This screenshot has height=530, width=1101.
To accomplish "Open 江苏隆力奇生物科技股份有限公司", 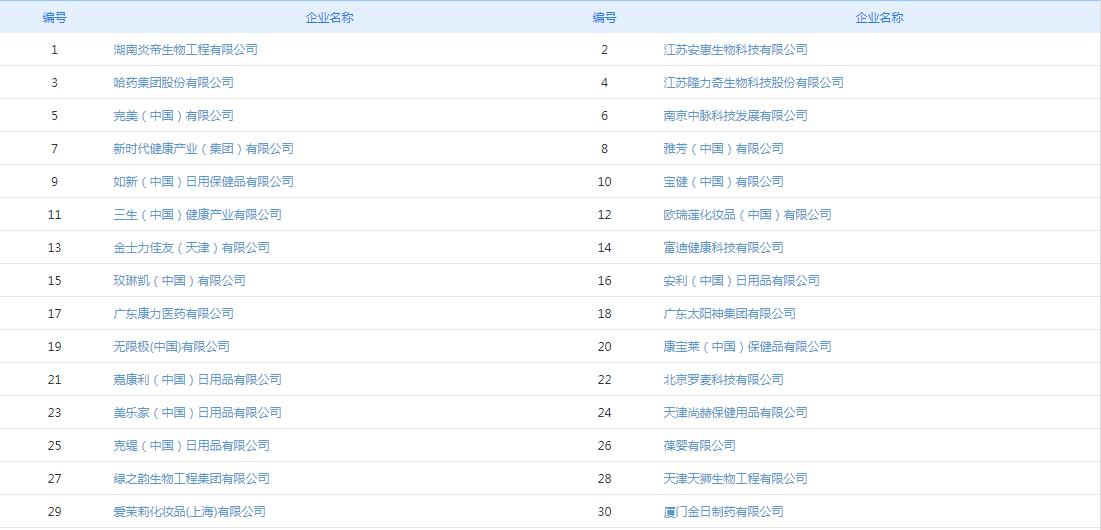I will [753, 83].
